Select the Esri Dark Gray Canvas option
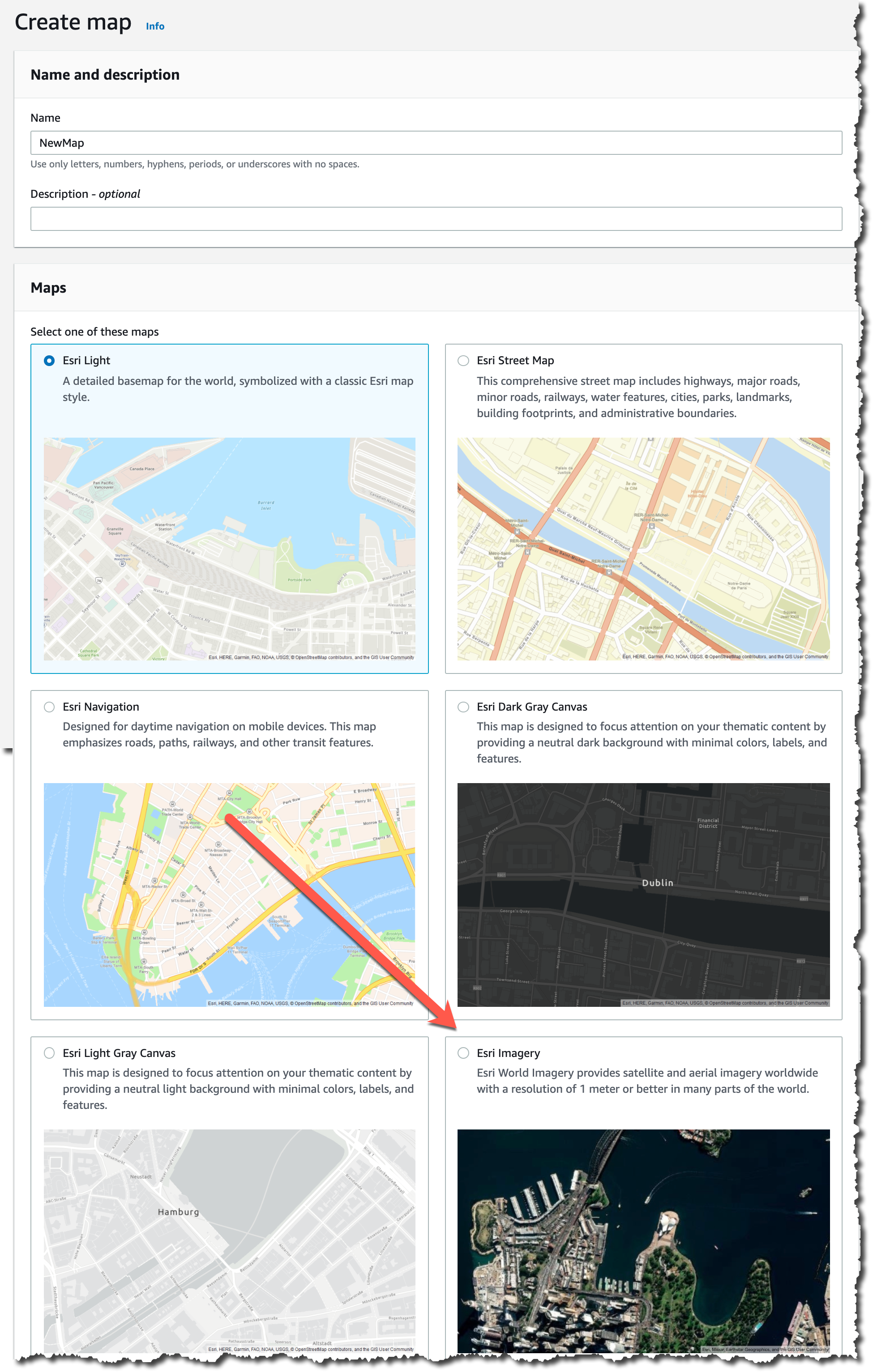Image resolution: width=873 pixels, height=1372 pixels. pyautogui.click(x=463, y=707)
